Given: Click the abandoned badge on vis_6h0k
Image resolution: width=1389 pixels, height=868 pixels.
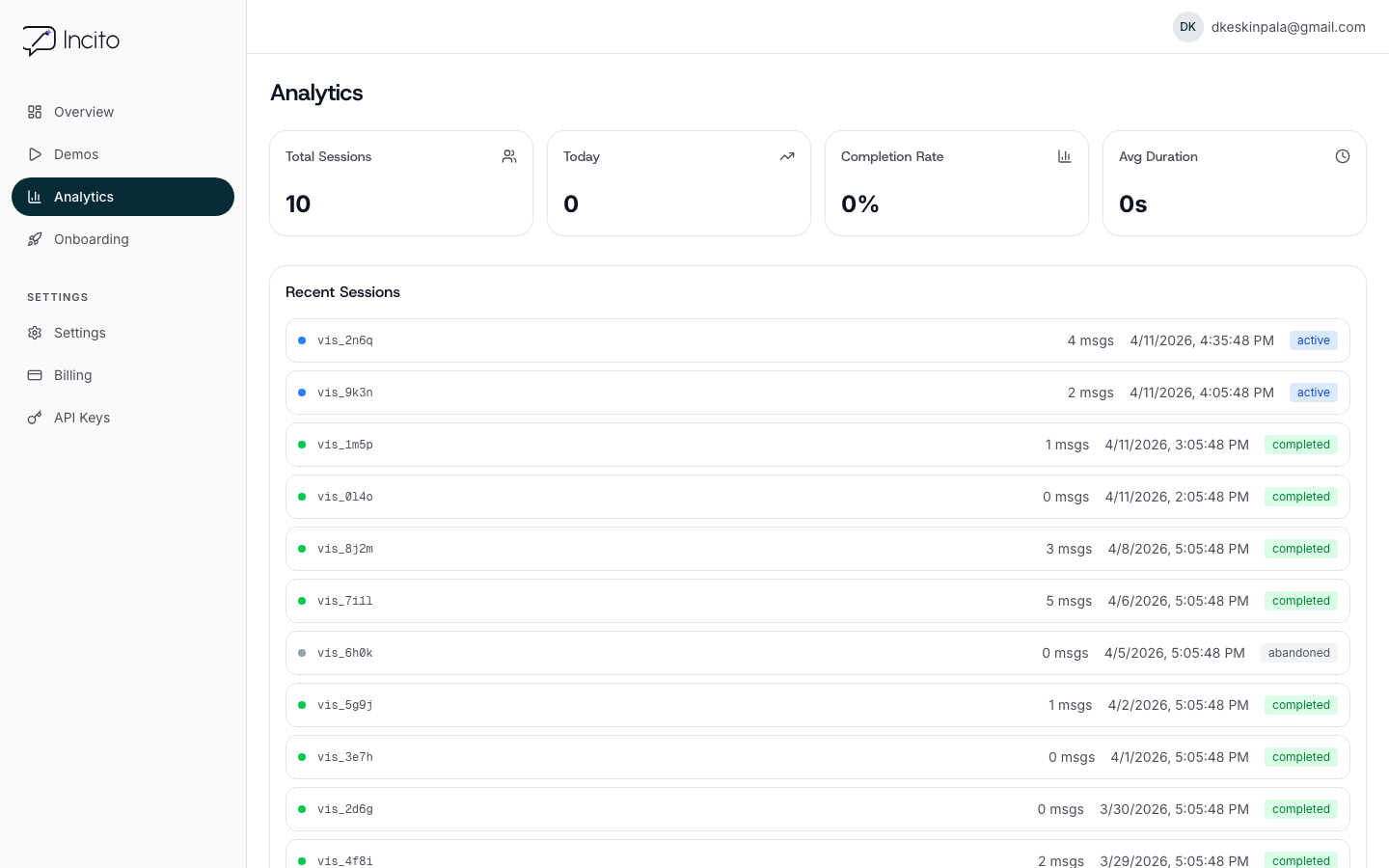Looking at the screenshot, I should 1298,653.
